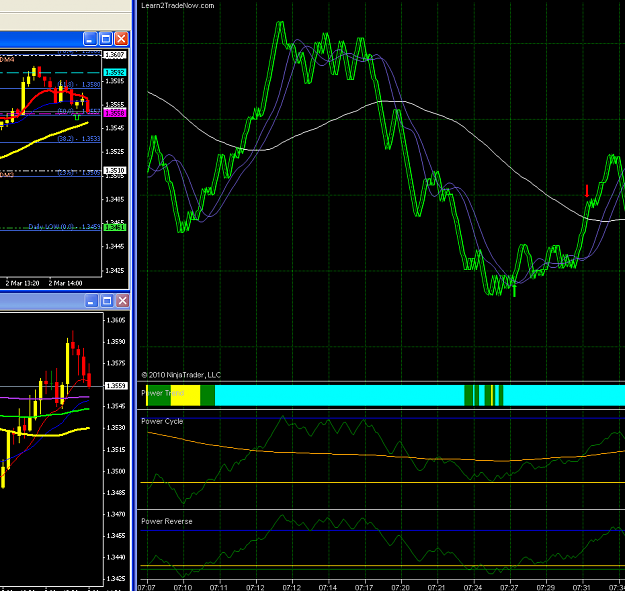Click the © 2010 NinjaTrader, LLC notice
The height and width of the screenshot is (591, 625).
coord(181,375)
